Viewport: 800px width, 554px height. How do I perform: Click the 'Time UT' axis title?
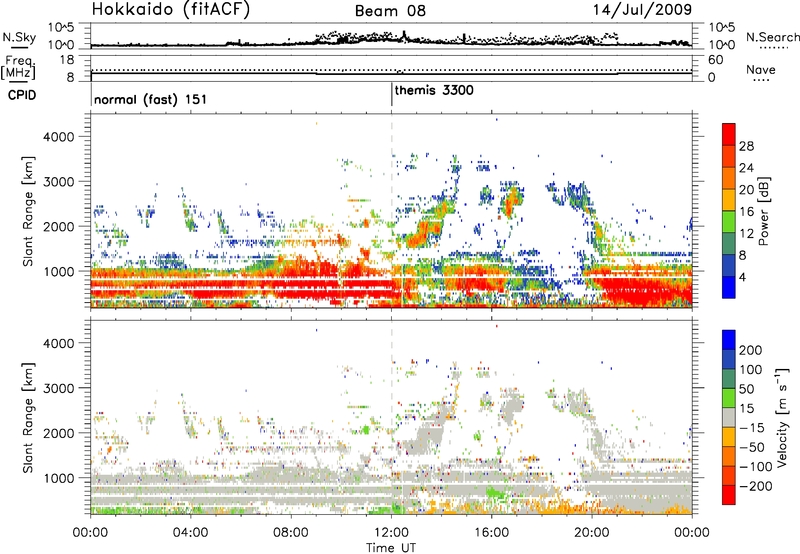click(391, 548)
